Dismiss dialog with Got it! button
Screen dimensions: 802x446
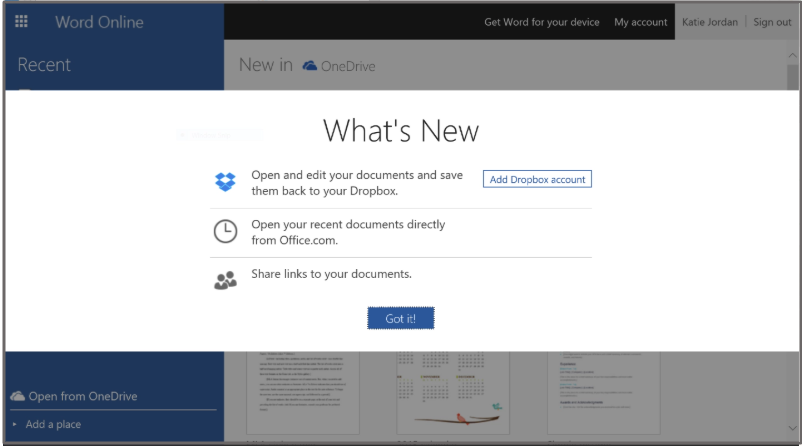click(400, 318)
